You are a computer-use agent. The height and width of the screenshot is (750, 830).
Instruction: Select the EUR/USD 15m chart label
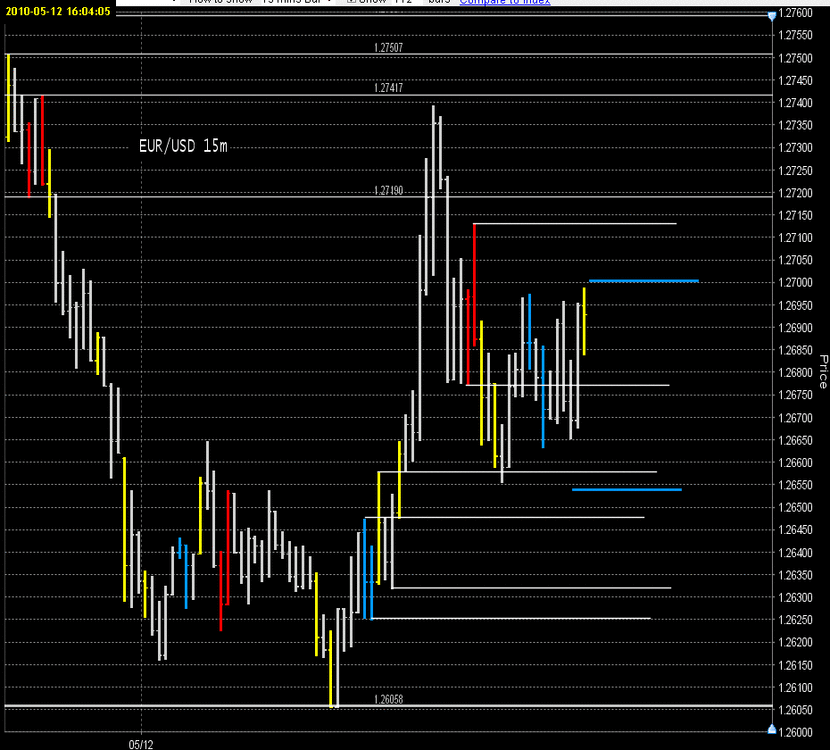click(183, 146)
